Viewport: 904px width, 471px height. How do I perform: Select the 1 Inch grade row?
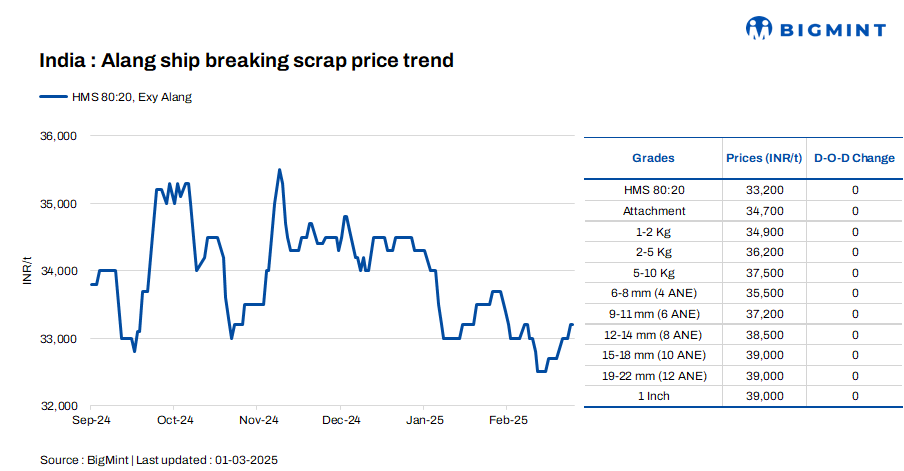tap(653, 396)
